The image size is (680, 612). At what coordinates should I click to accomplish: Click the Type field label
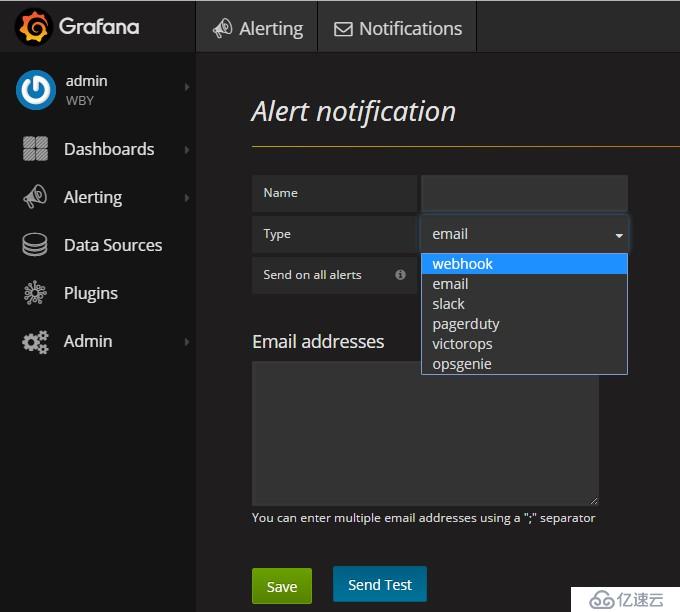(277, 234)
